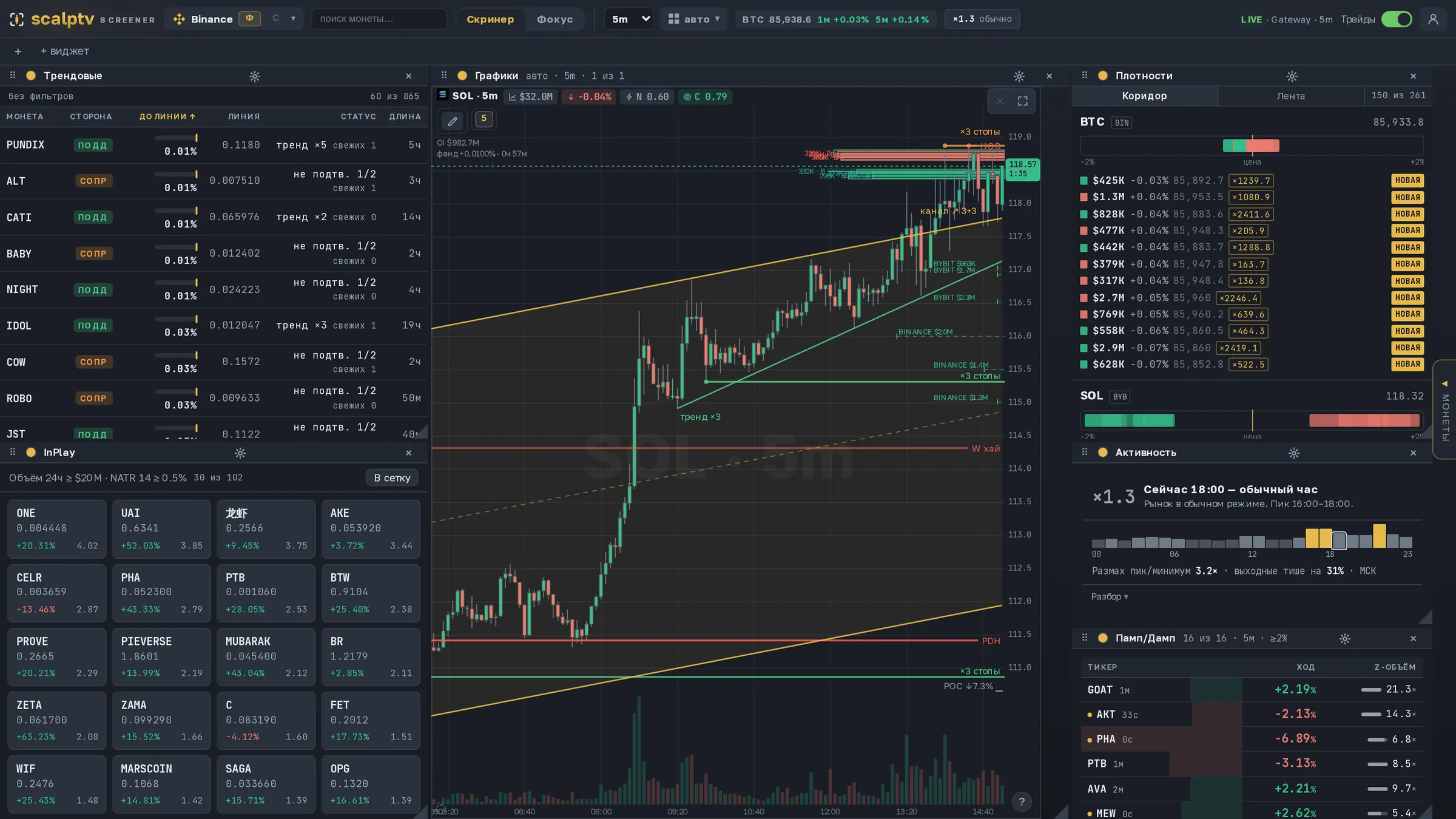Open user profile icon
The image size is (1456, 819).
(1434, 19)
